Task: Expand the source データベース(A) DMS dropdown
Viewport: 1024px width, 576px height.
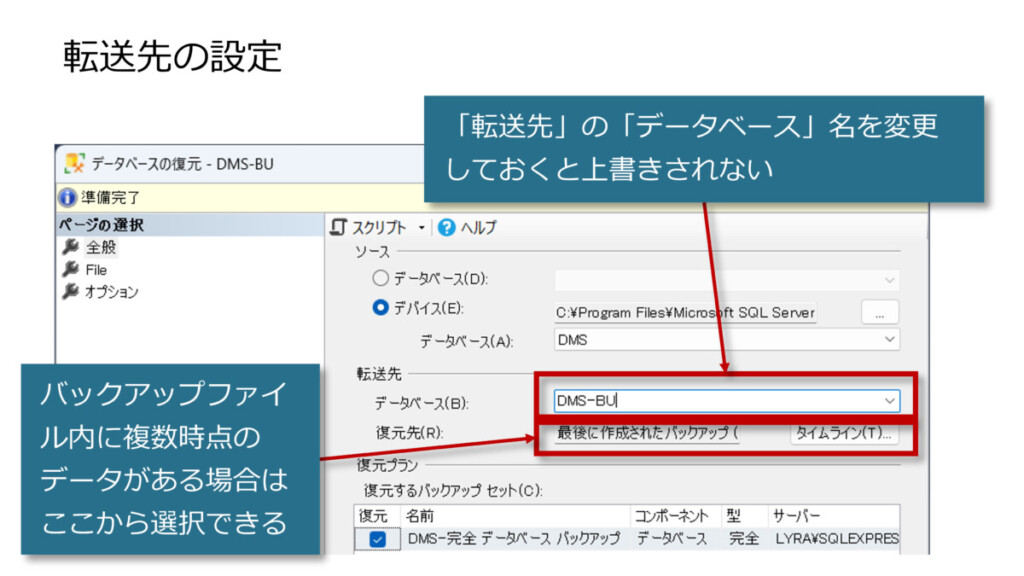Action: point(890,340)
